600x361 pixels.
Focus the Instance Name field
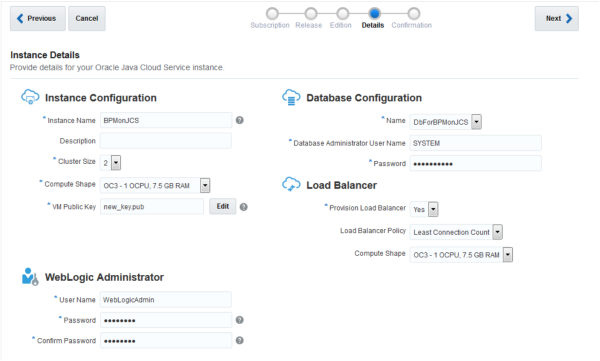[166, 120]
